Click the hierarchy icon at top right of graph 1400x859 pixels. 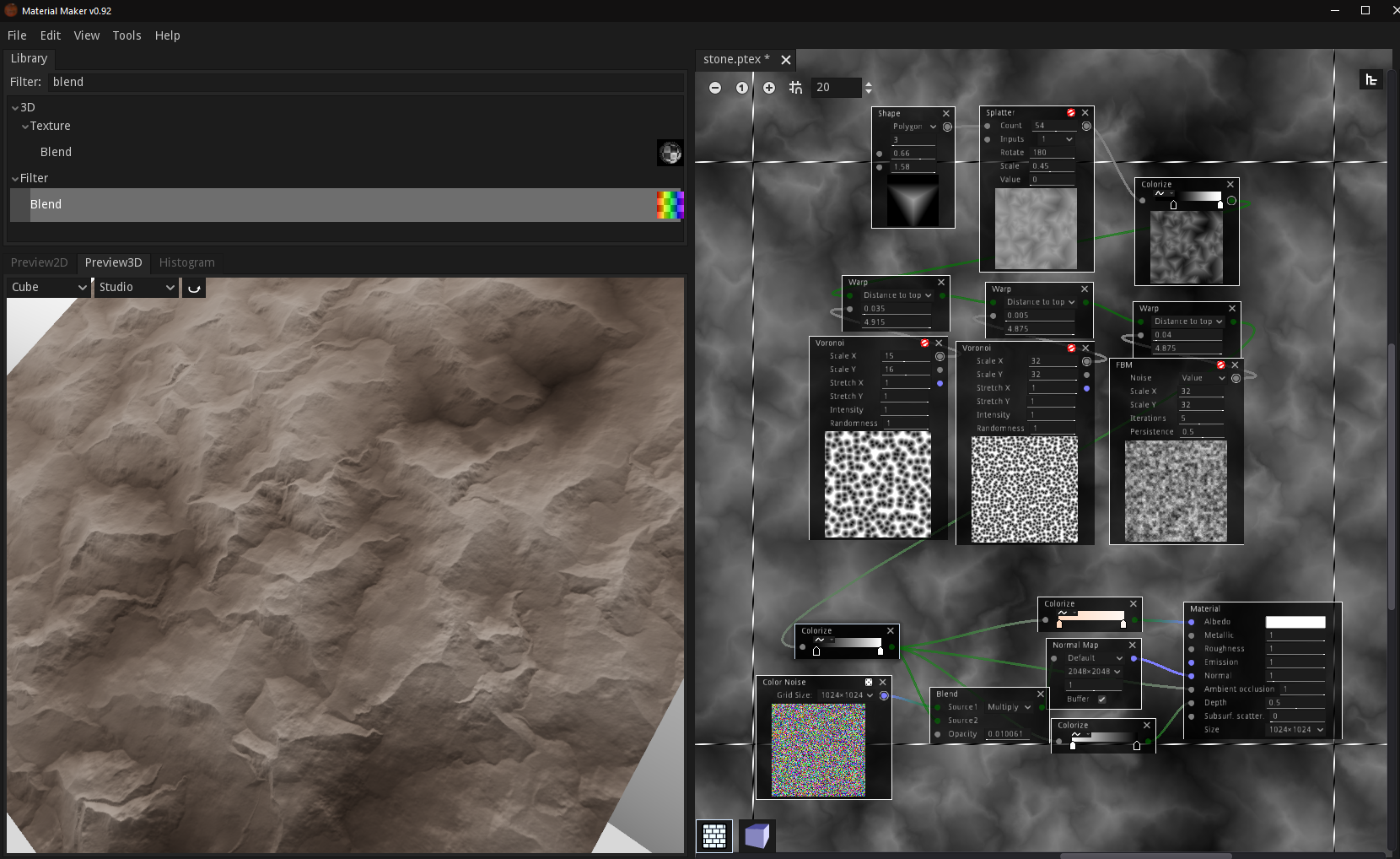point(1371,79)
